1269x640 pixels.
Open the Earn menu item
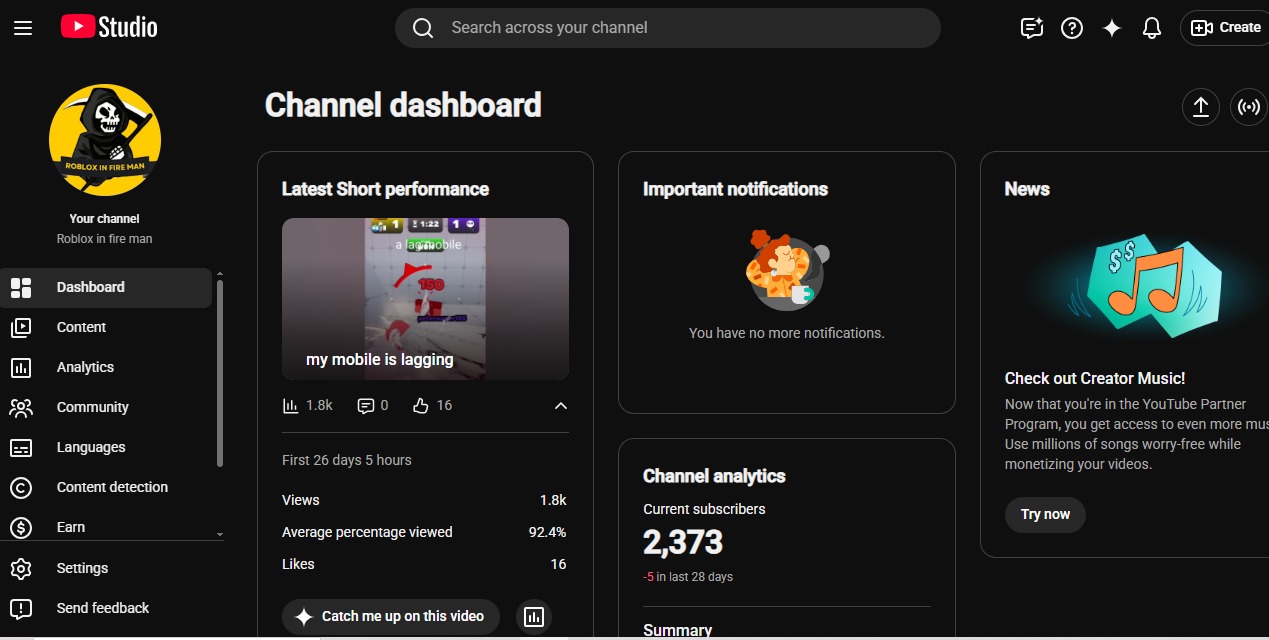click(x=106, y=527)
